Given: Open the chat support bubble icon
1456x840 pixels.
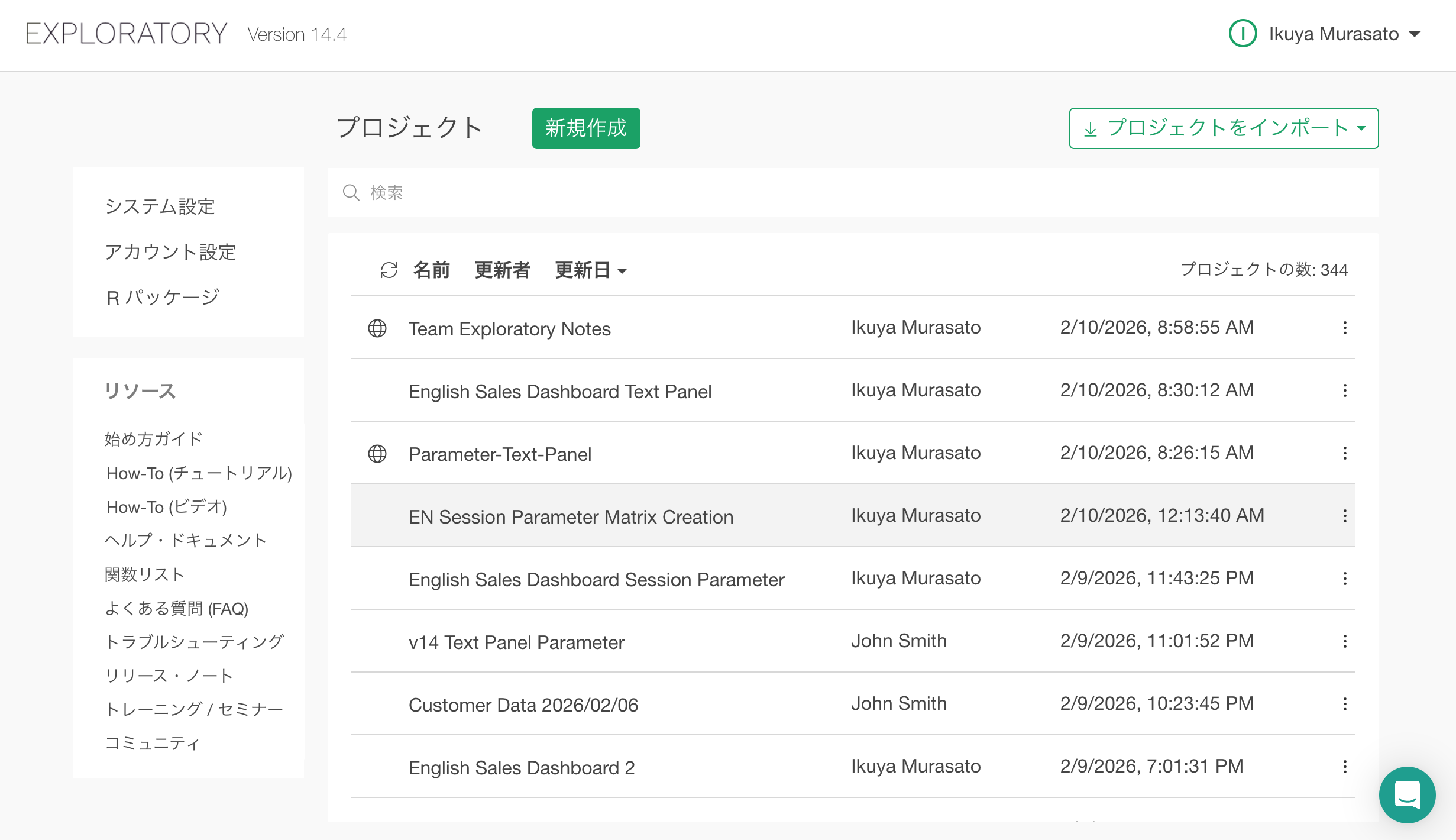Looking at the screenshot, I should point(1407,794).
